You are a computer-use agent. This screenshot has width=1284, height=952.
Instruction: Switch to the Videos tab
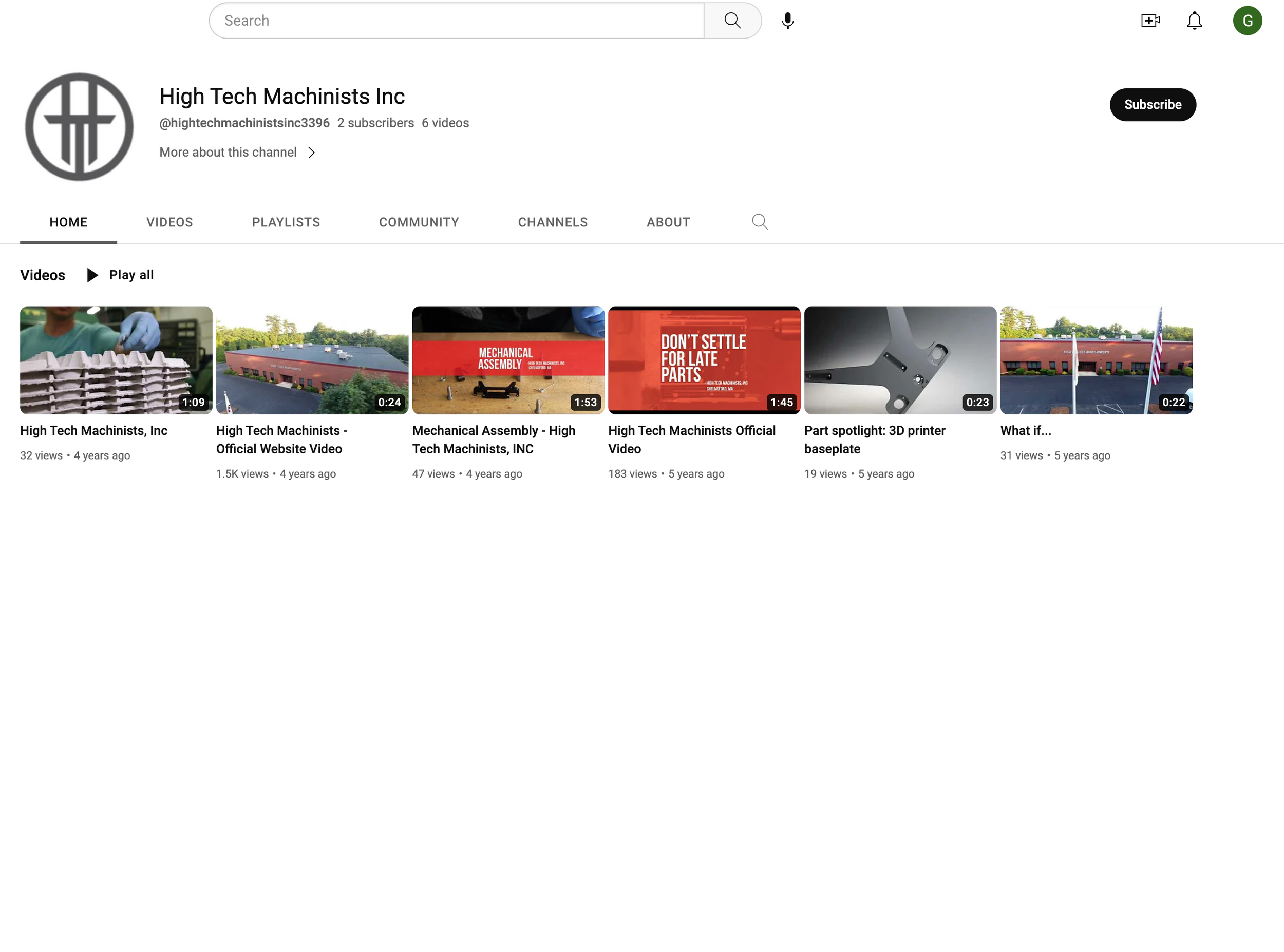coord(169,222)
